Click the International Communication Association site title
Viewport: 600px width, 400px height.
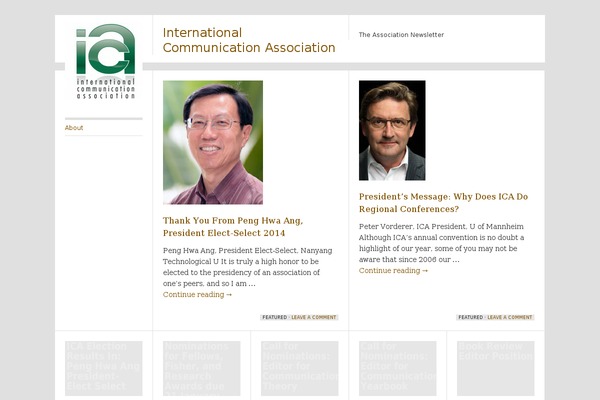(x=249, y=40)
